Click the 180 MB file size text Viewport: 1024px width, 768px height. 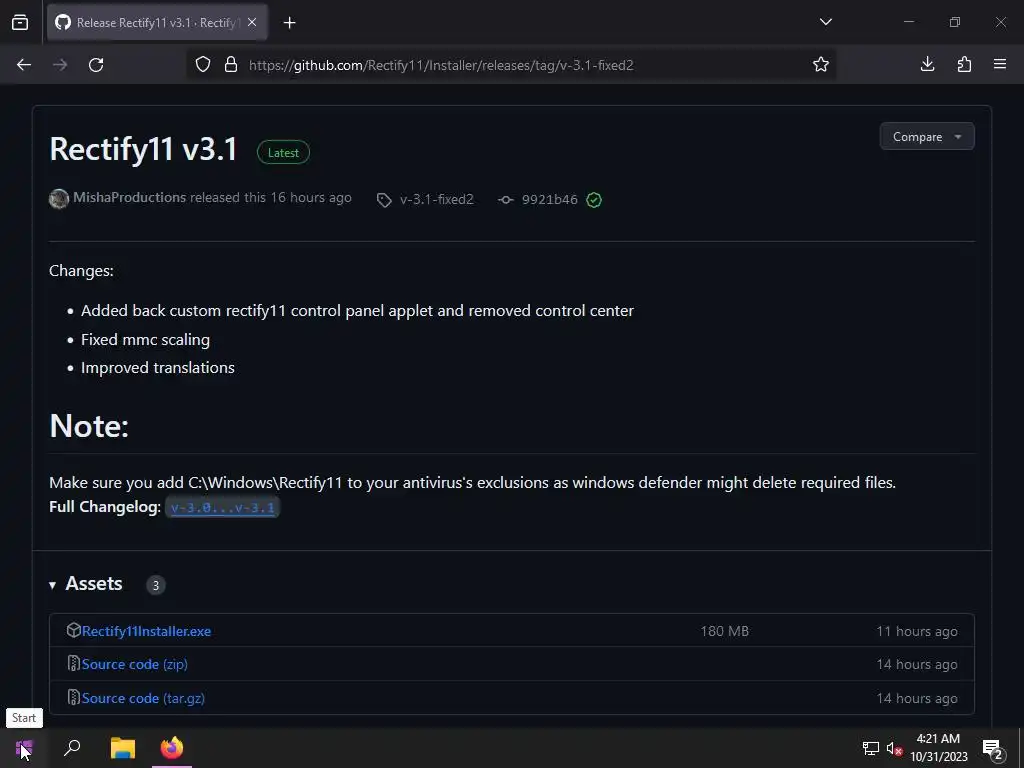click(x=724, y=632)
